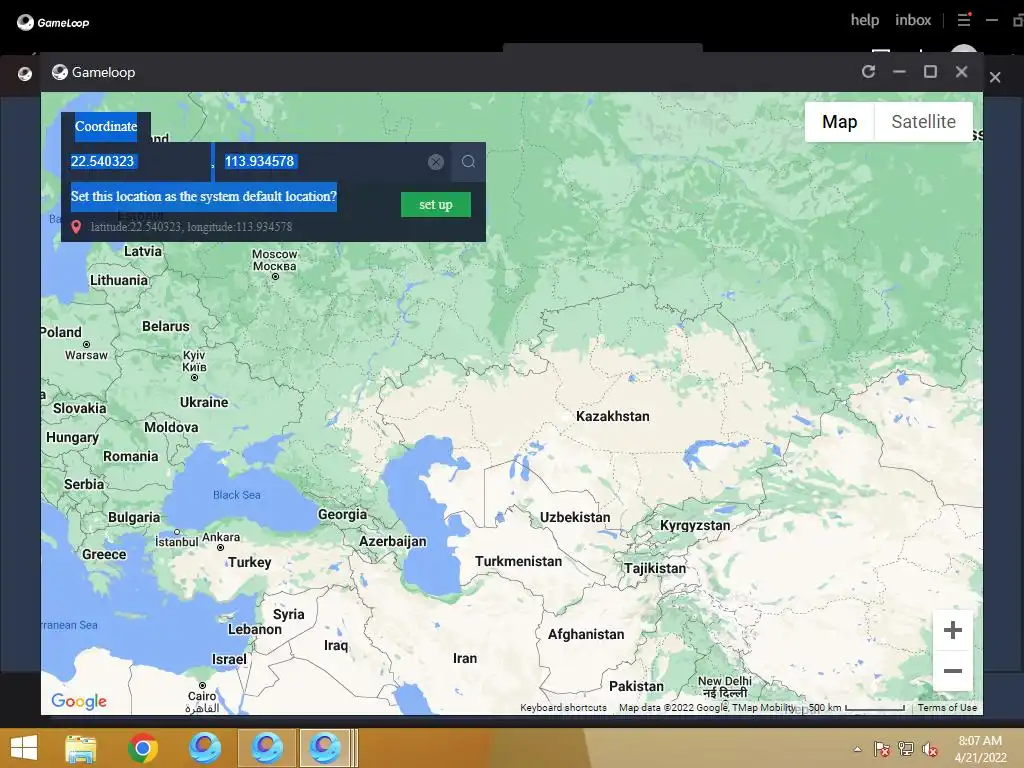Click the Action Center flag tray icon

(x=882, y=749)
